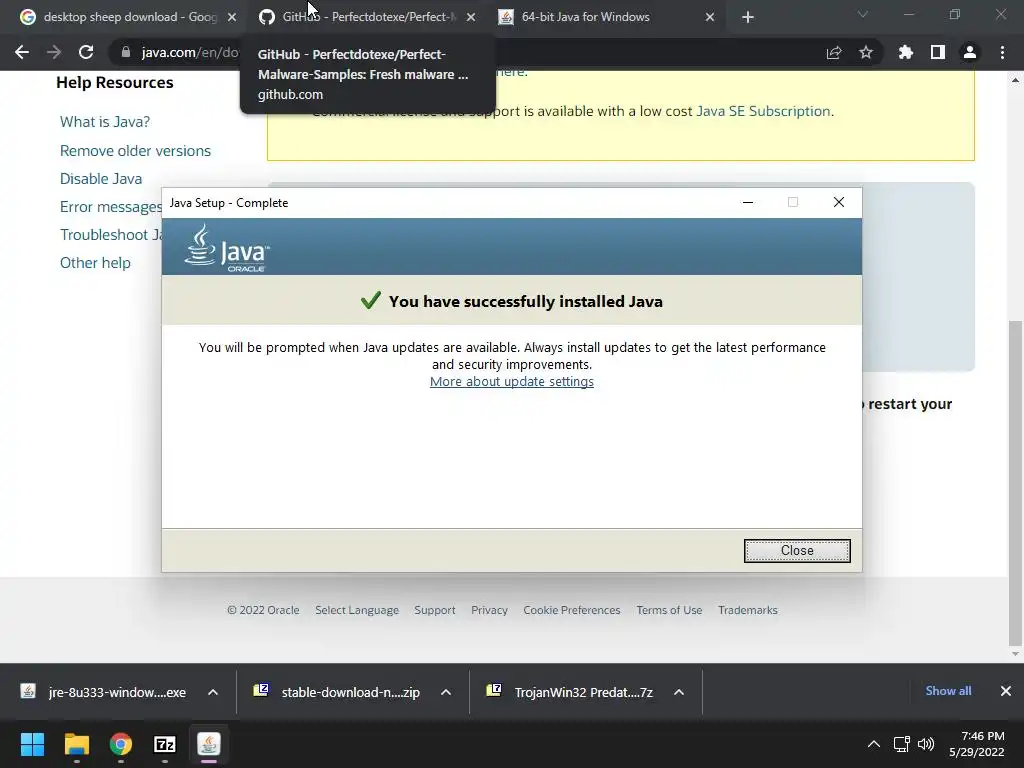Image resolution: width=1024 pixels, height=768 pixels.
Task: Close the GitHub Perfectdotexe tab
Action: coord(471,18)
